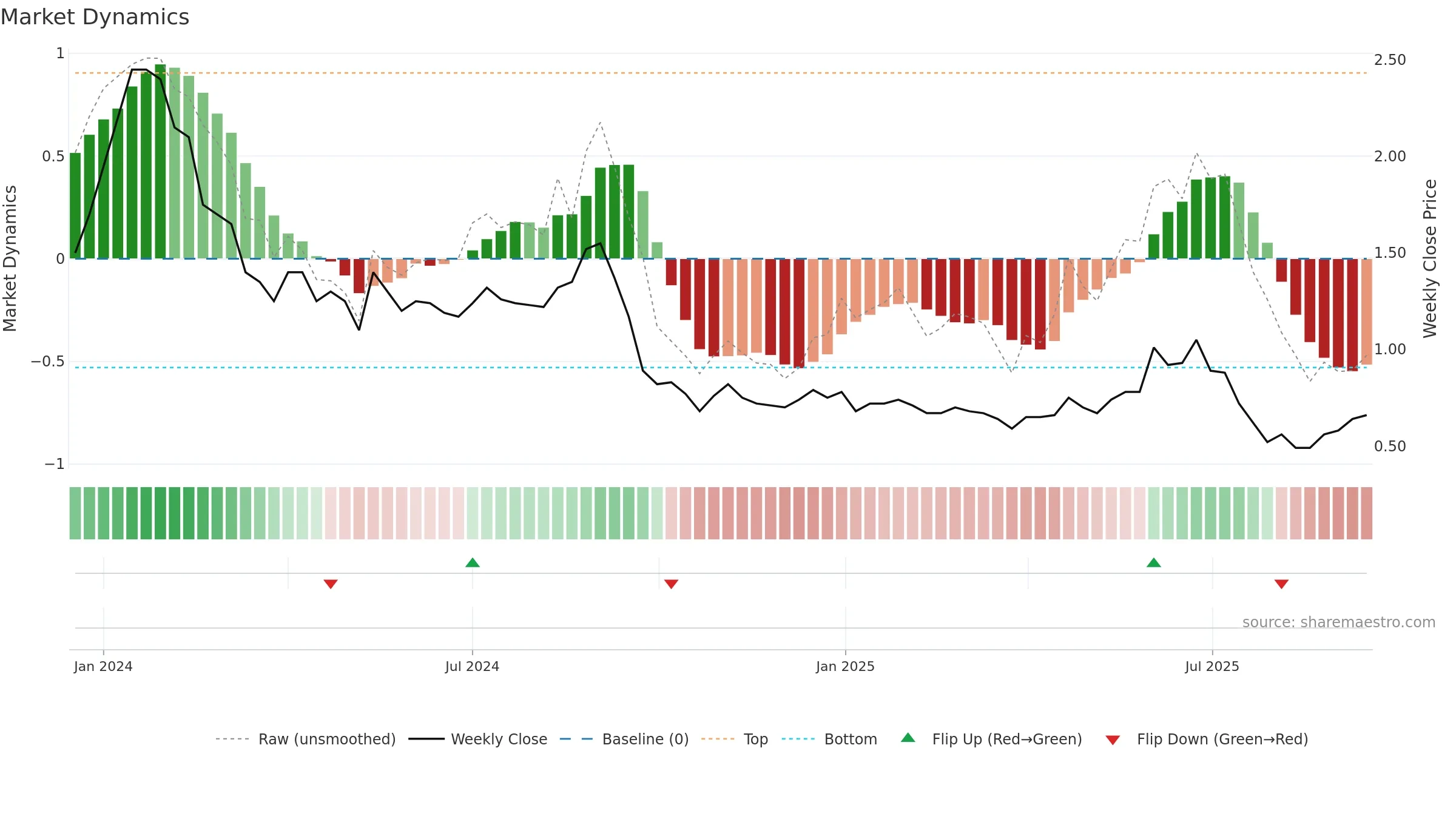Click the vertical Market Dynamics axis title
Screen dimensions: 1456x819
pos(10,258)
